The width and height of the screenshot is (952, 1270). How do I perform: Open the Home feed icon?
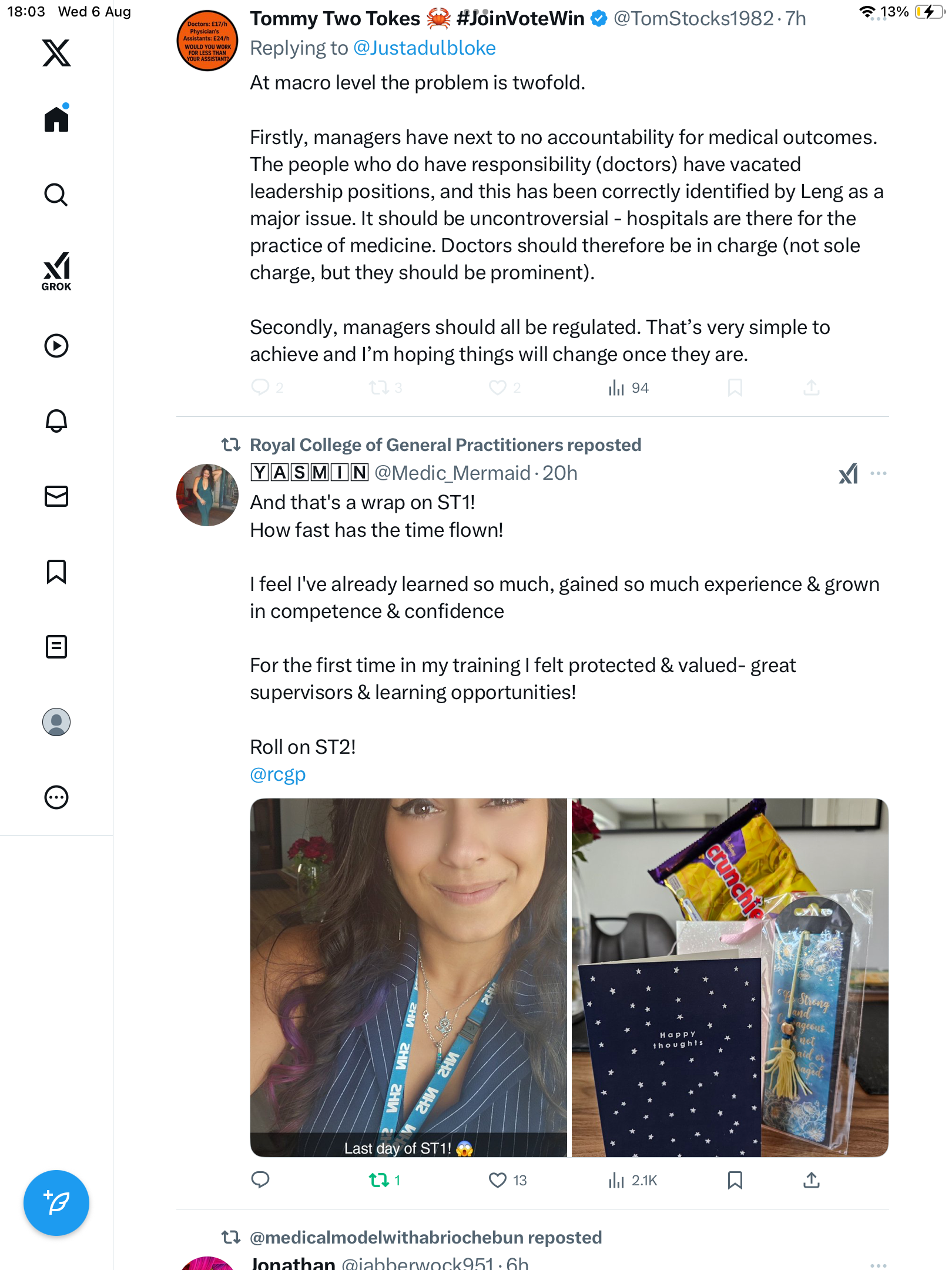pyautogui.click(x=56, y=118)
